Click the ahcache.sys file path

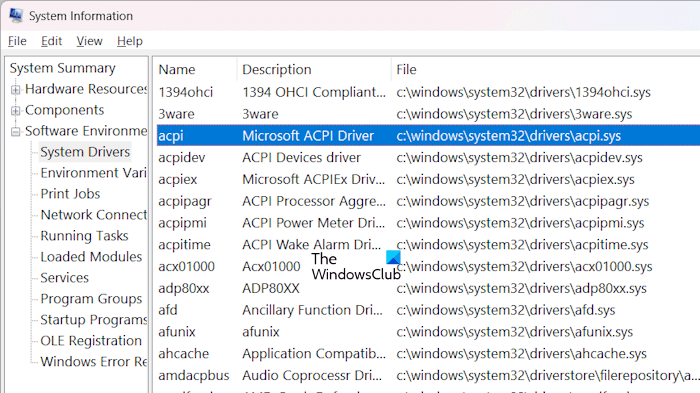tap(521, 354)
